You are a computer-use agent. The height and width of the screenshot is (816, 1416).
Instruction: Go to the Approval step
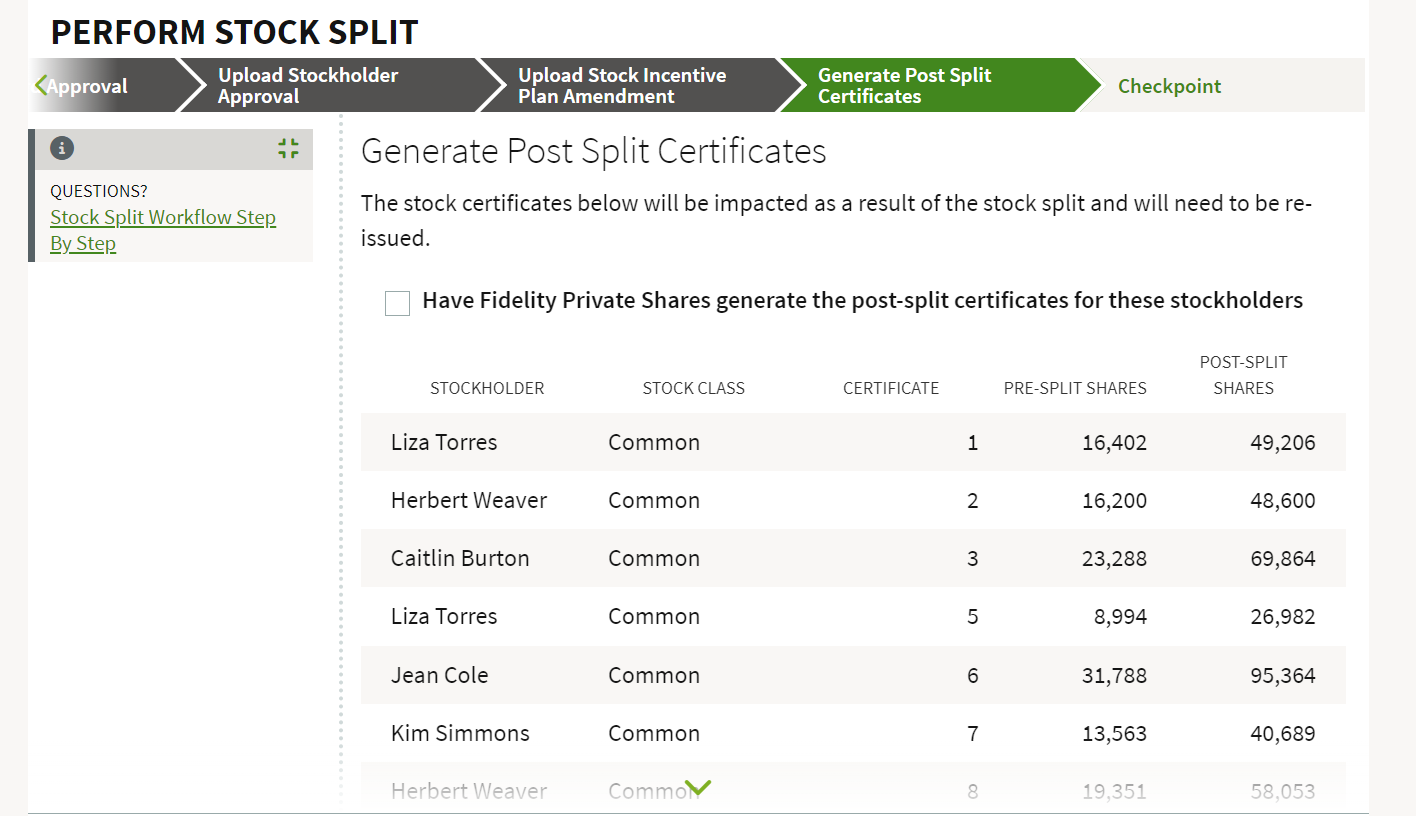coord(87,86)
